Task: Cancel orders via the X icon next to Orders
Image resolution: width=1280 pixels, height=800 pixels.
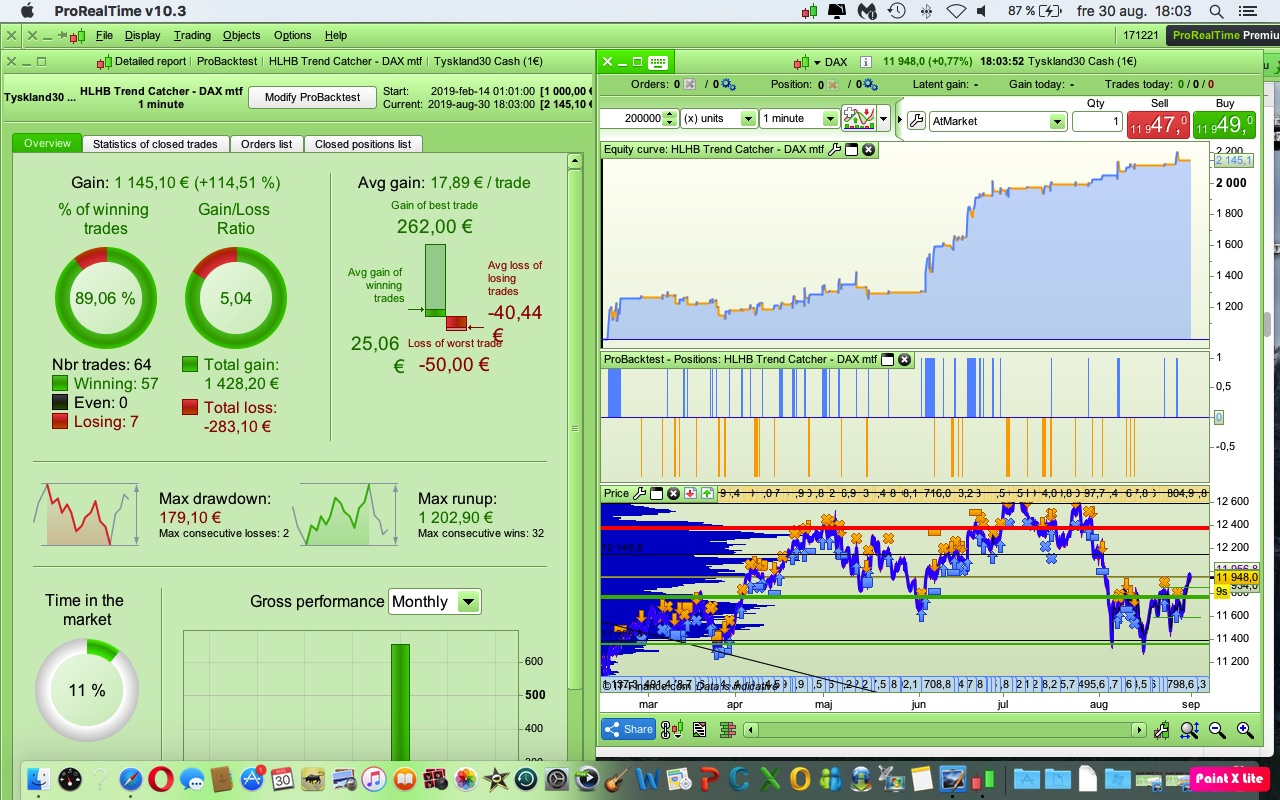Action: [x=690, y=85]
